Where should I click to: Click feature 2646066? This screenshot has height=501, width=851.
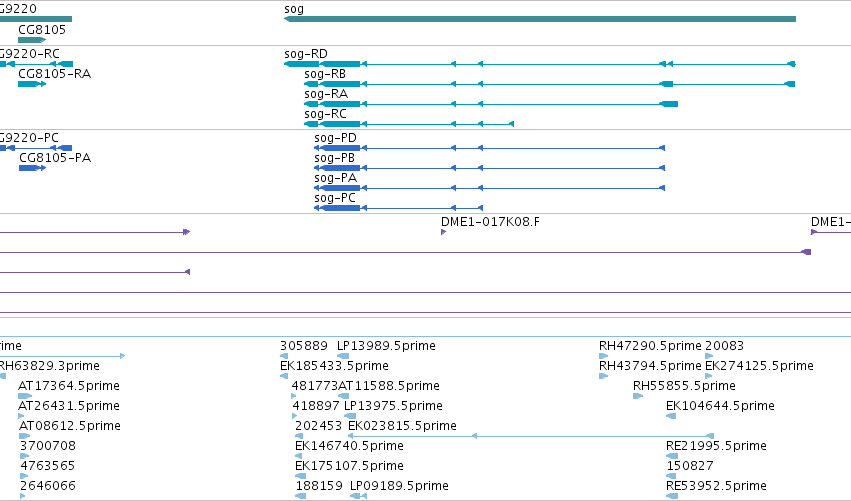coord(23,496)
